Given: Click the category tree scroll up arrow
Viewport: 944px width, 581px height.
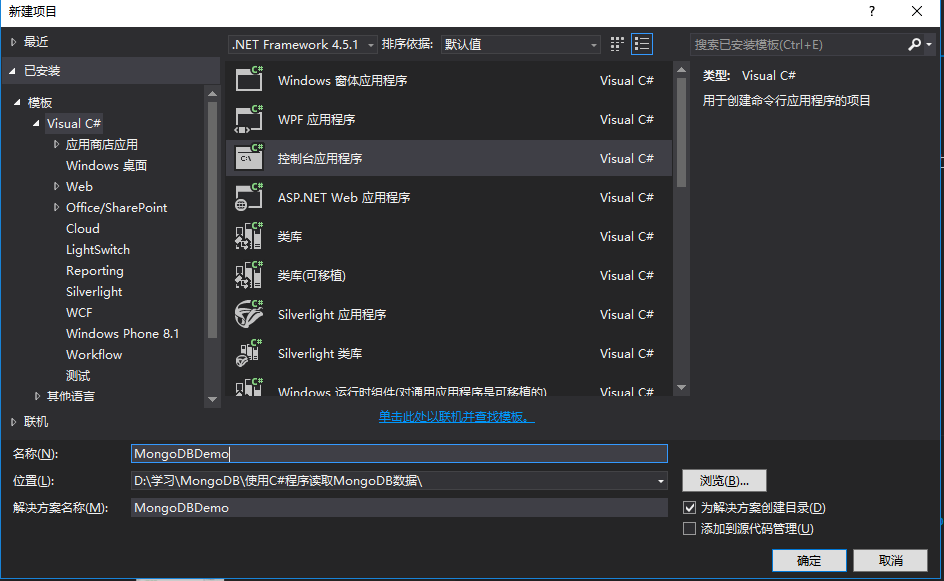Looking at the screenshot, I should coord(212,93).
